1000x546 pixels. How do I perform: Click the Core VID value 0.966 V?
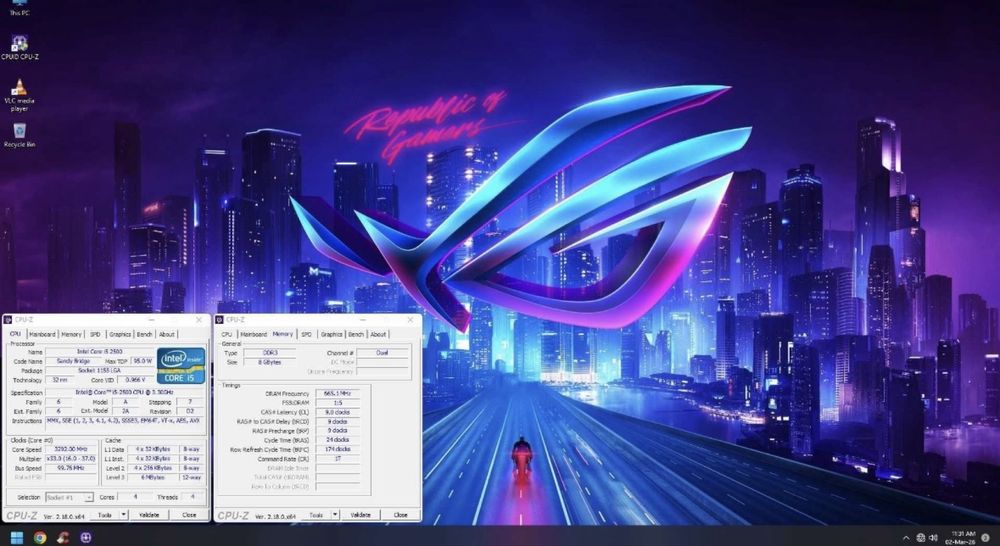tap(136, 380)
